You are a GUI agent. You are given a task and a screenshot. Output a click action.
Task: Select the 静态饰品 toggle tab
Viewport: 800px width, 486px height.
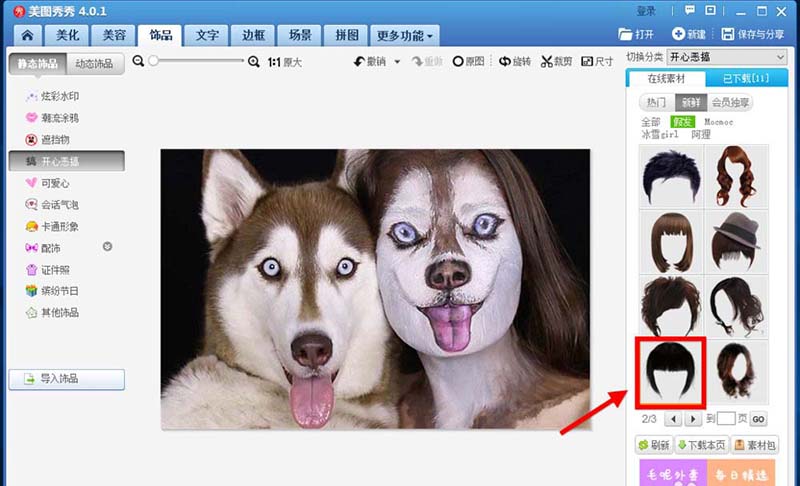tap(37, 64)
